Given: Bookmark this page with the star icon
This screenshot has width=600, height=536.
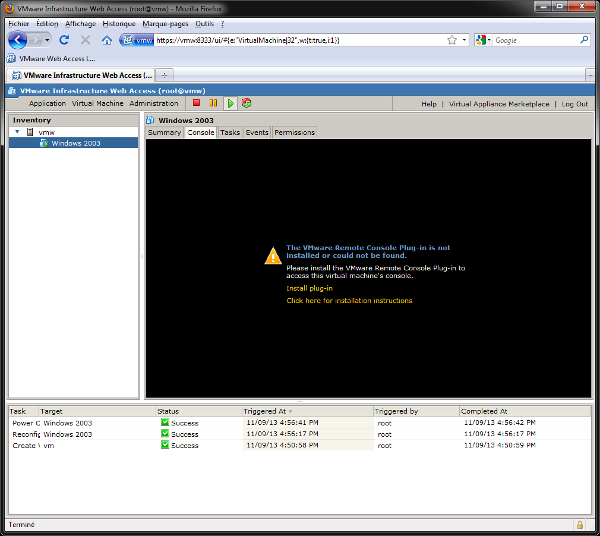Looking at the screenshot, I should 452,40.
